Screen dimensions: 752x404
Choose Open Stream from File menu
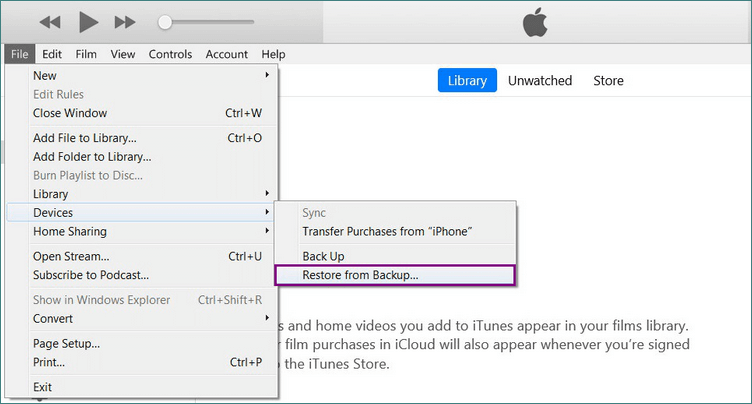coord(141,257)
